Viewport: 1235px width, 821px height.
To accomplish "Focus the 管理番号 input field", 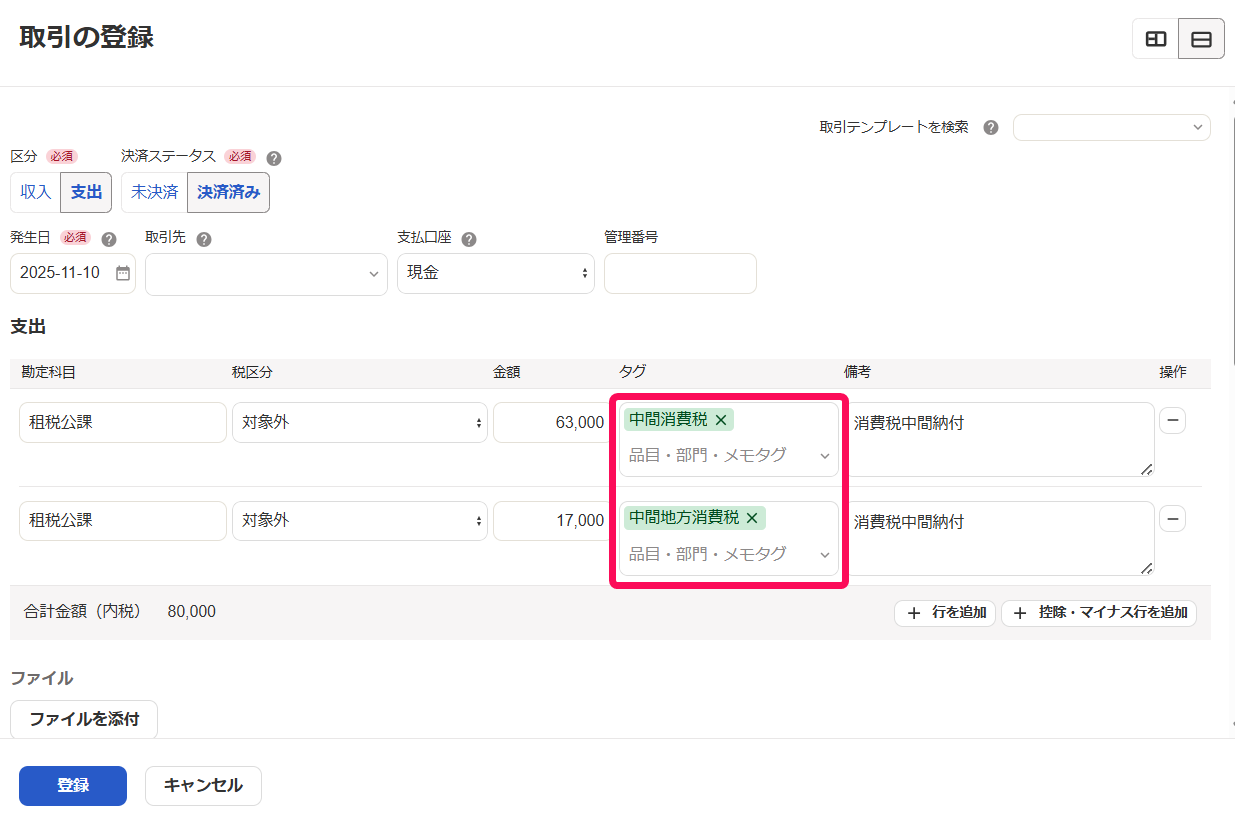I will tap(680, 273).
